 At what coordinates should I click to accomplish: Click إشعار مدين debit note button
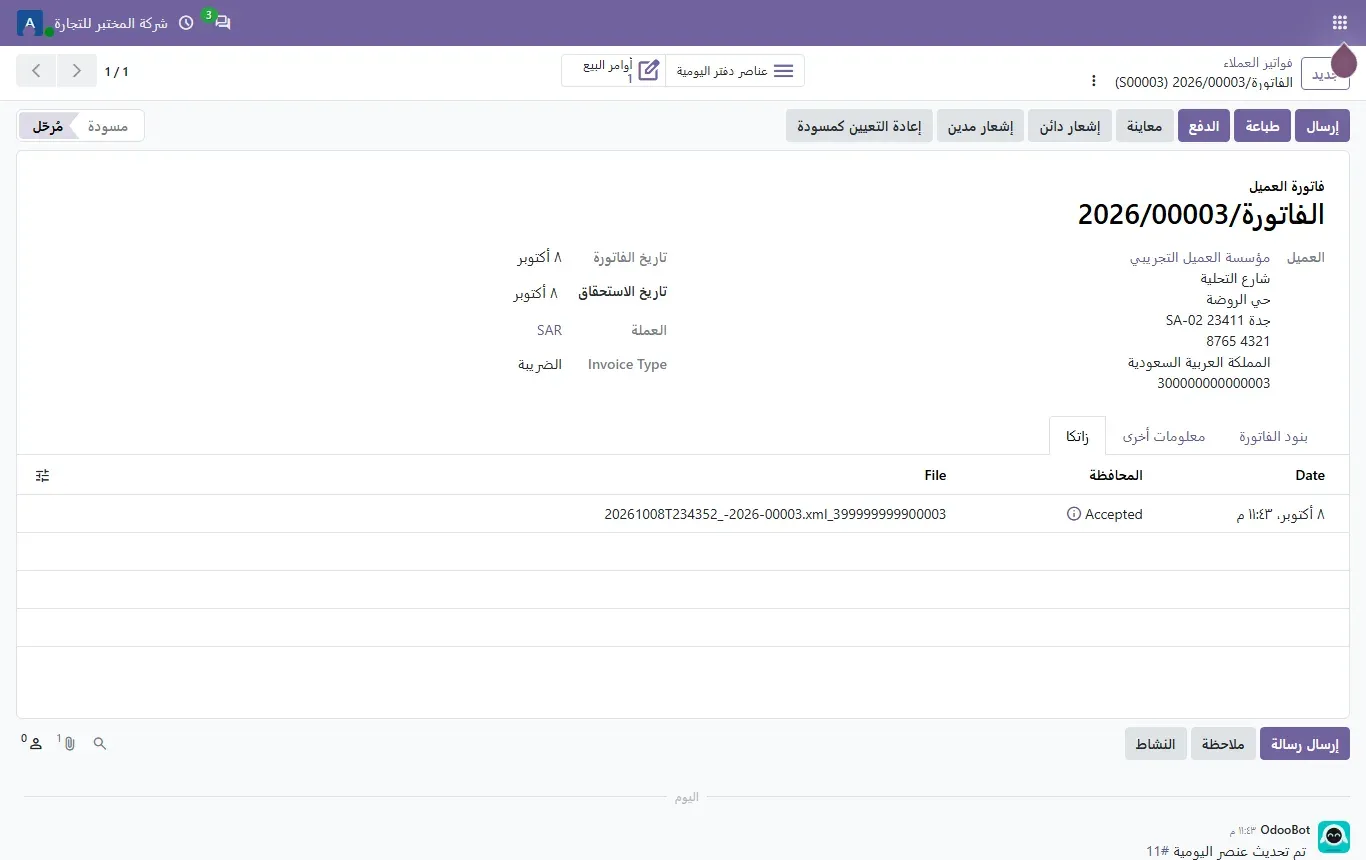point(980,126)
